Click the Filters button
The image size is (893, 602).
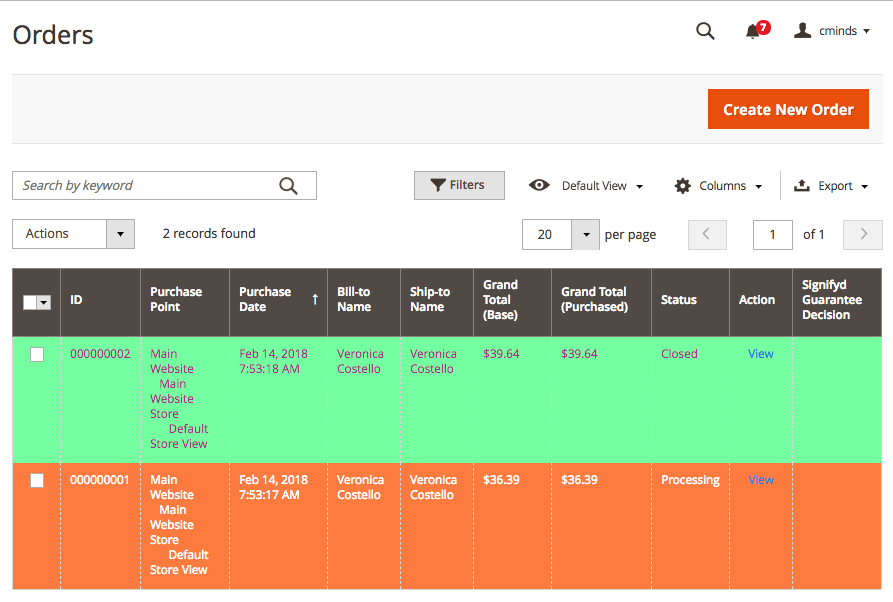click(x=458, y=185)
